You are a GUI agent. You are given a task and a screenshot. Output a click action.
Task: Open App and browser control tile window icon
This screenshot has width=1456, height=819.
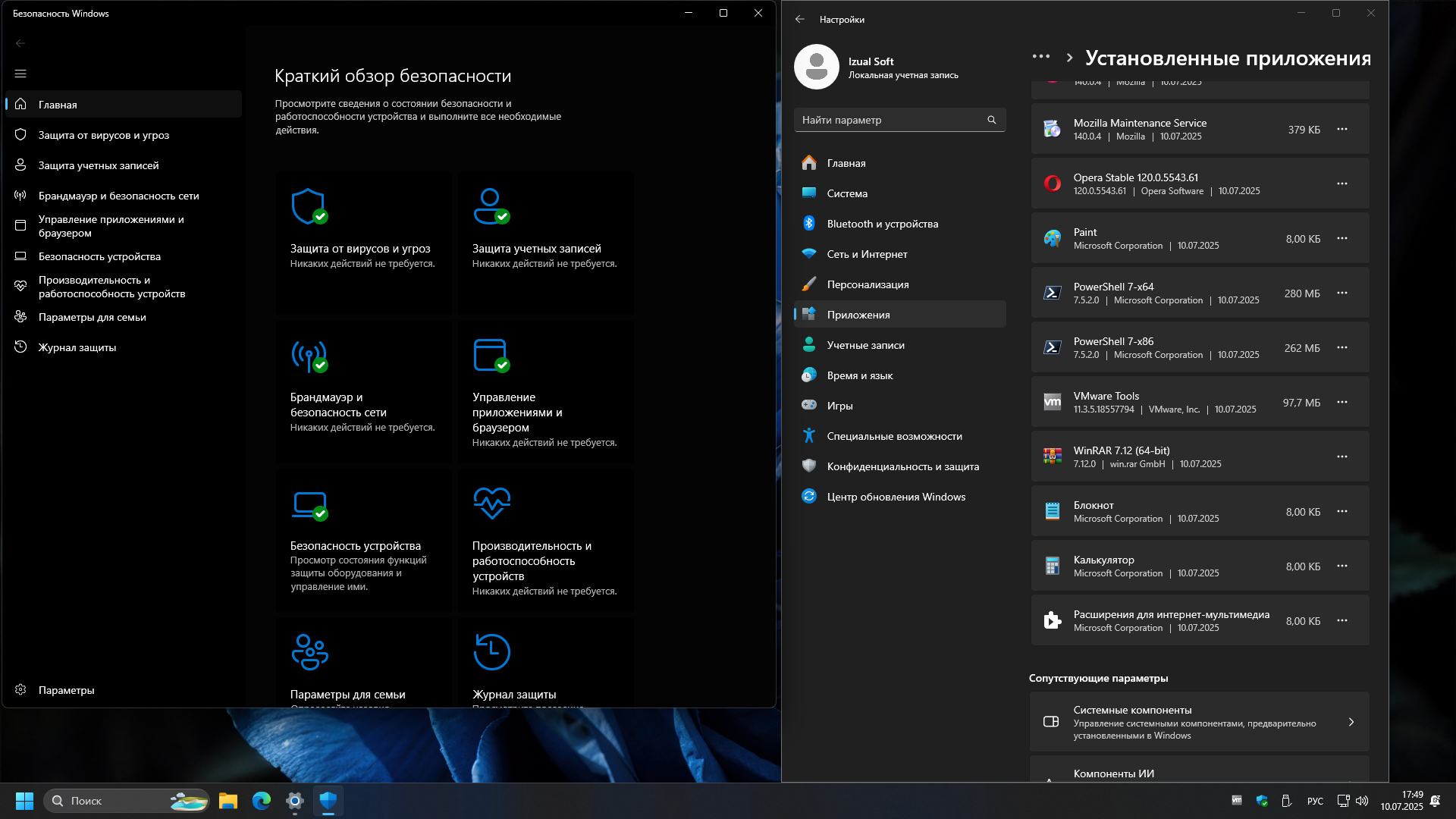point(491,355)
